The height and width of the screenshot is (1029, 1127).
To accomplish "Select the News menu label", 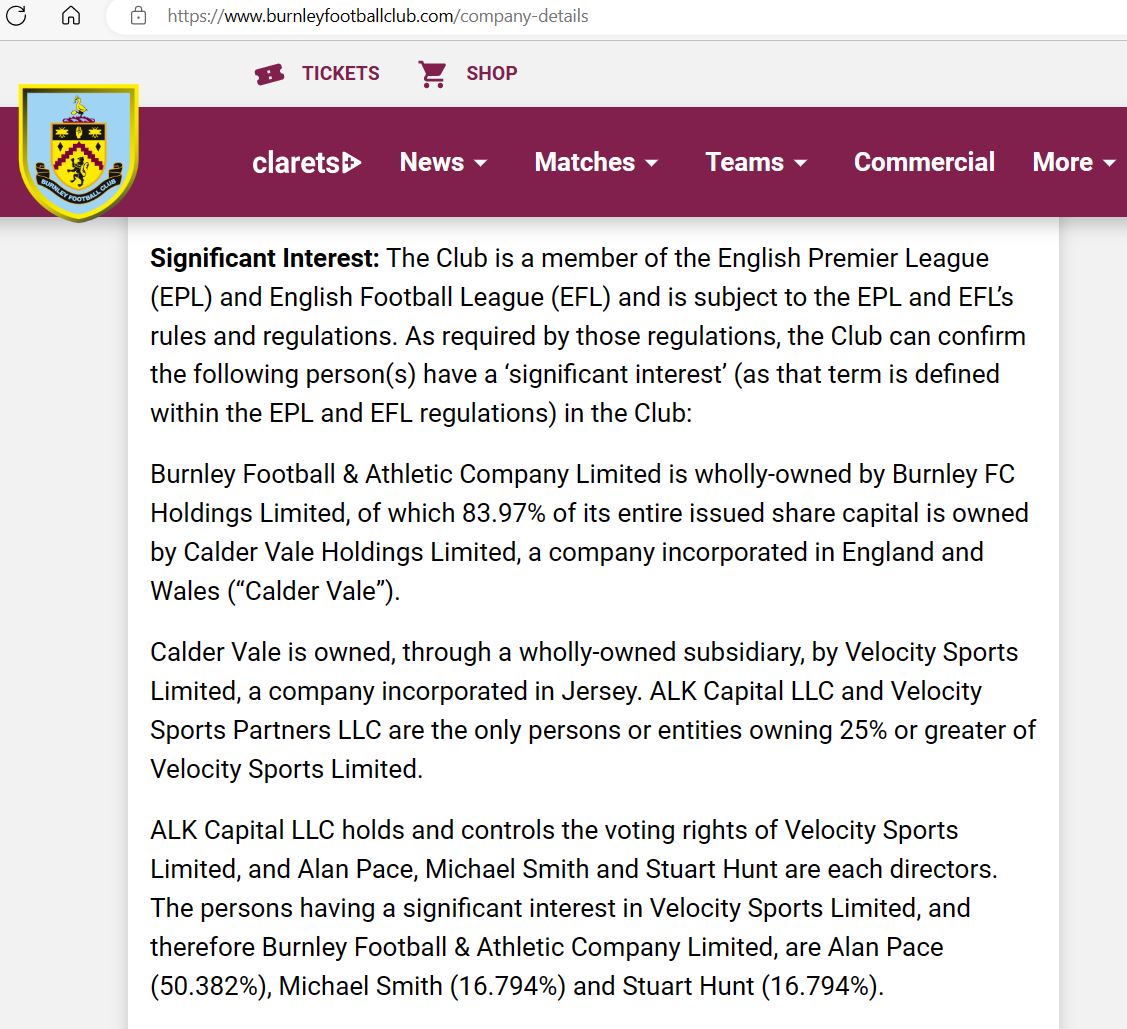I will 431,162.
